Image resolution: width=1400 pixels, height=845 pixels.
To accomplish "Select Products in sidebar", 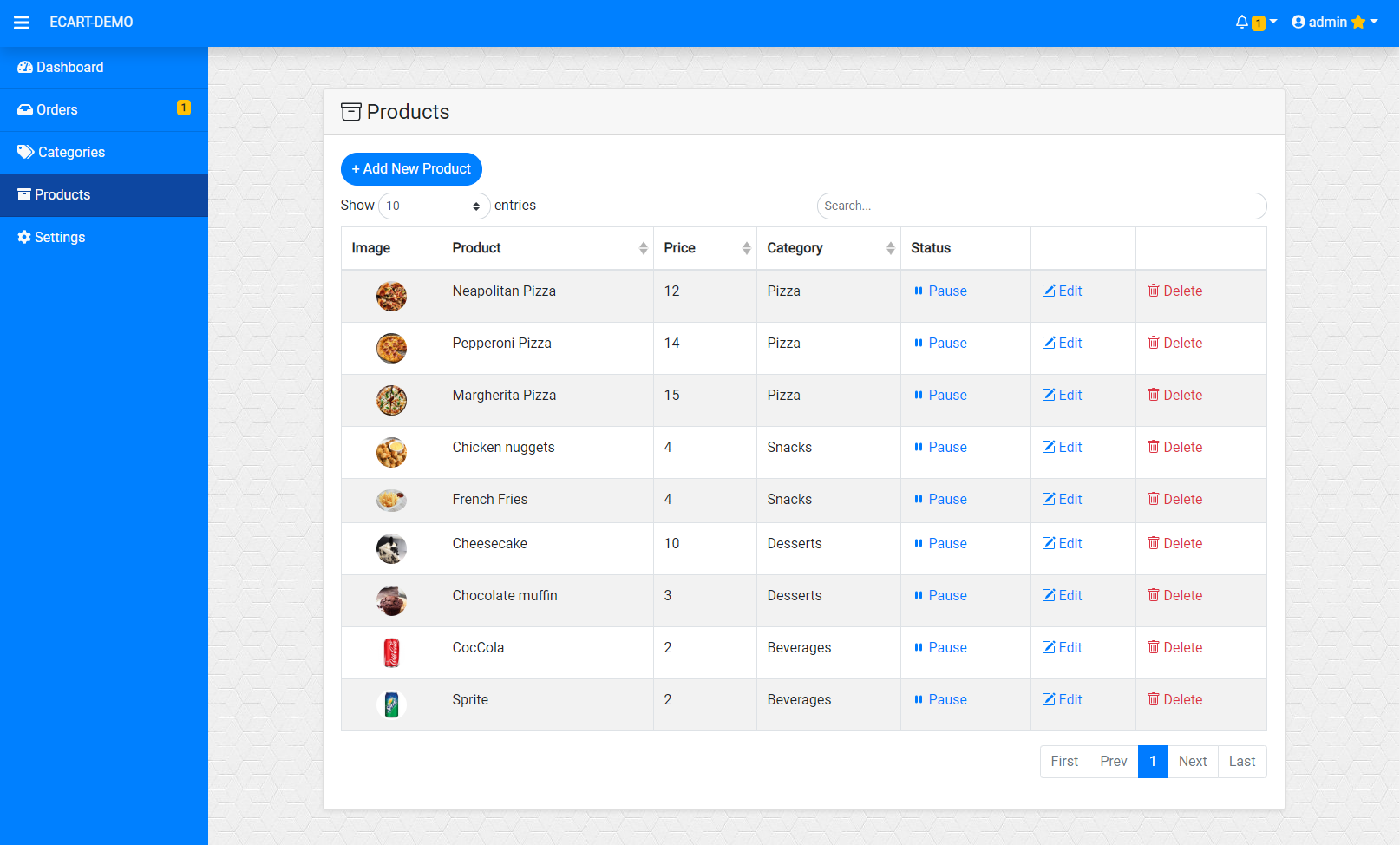I will (x=104, y=195).
